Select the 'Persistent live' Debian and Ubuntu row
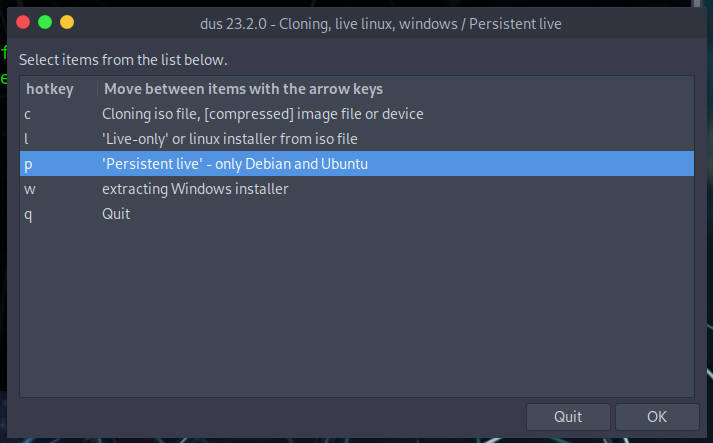The height and width of the screenshot is (443, 713). (235, 164)
